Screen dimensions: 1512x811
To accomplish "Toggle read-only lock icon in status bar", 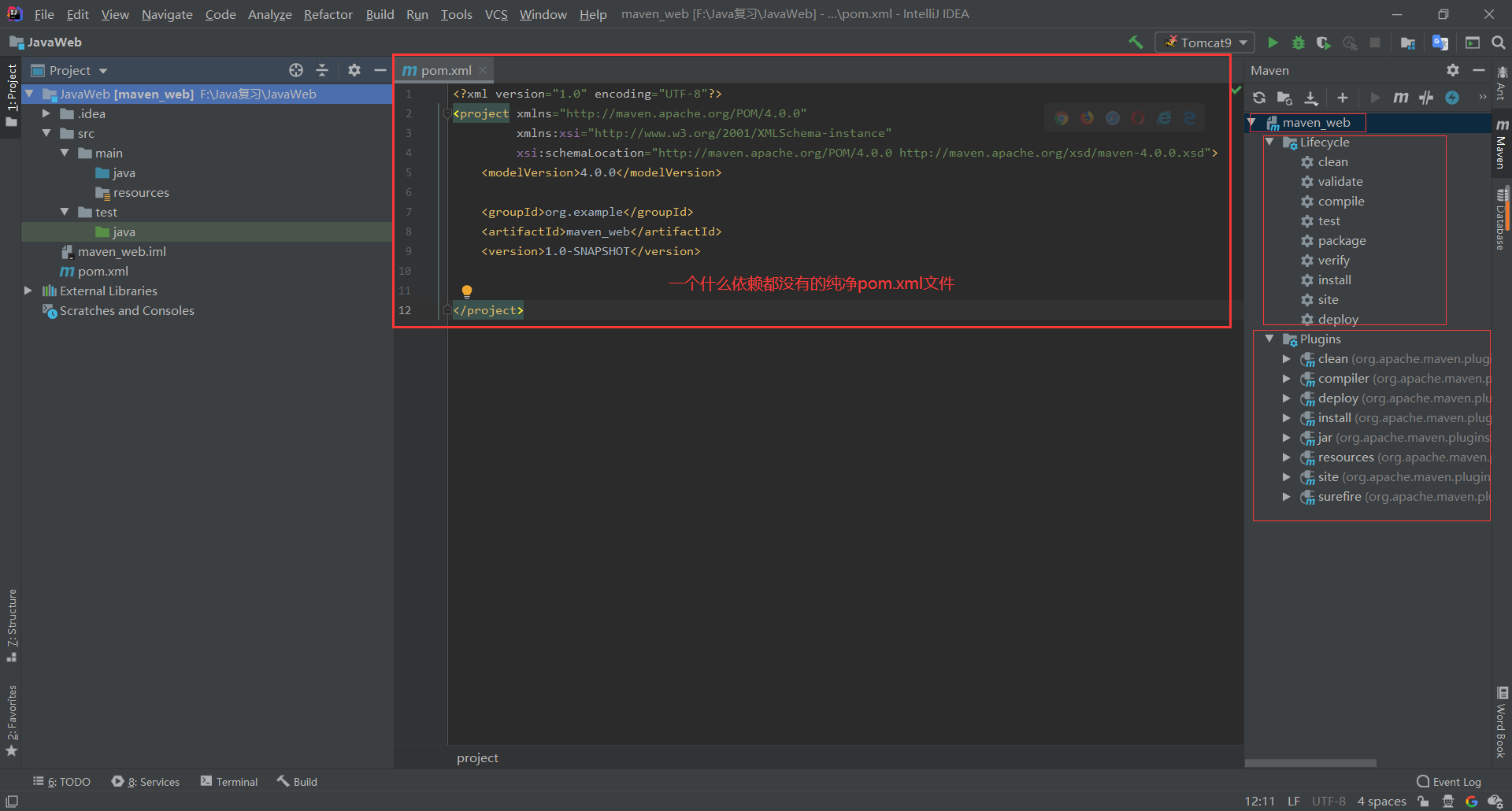I will click(x=1423, y=801).
